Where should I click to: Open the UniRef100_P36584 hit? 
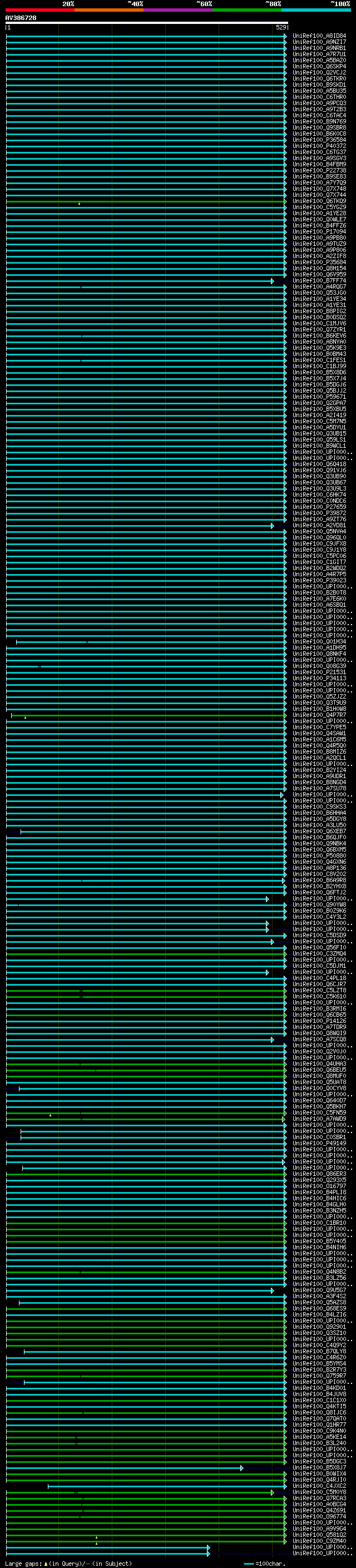pos(319,140)
